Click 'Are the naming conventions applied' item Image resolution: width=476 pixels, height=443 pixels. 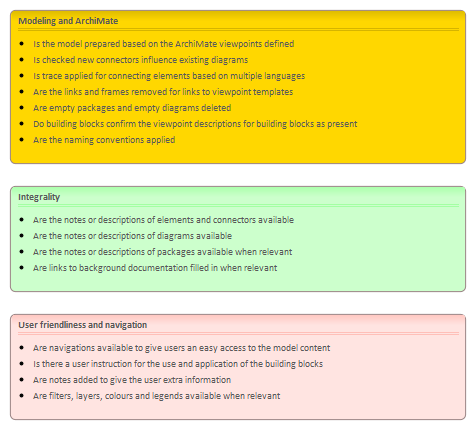[104, 140]
